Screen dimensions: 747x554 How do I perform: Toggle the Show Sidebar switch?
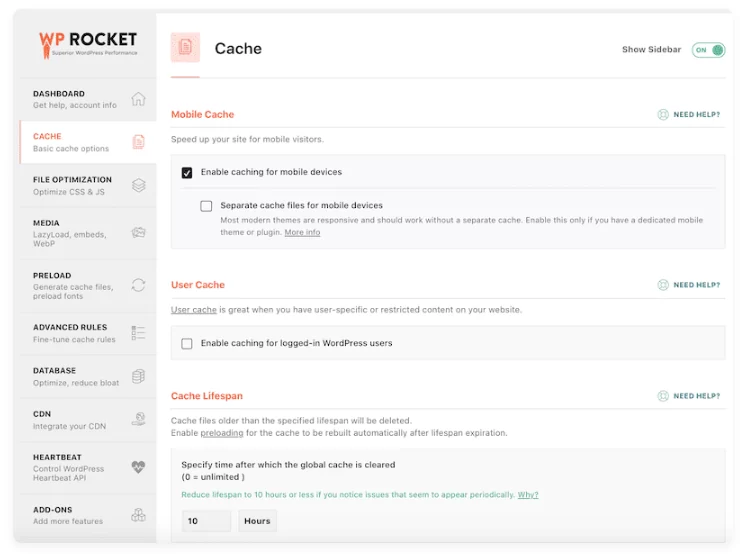coord(708,50)
